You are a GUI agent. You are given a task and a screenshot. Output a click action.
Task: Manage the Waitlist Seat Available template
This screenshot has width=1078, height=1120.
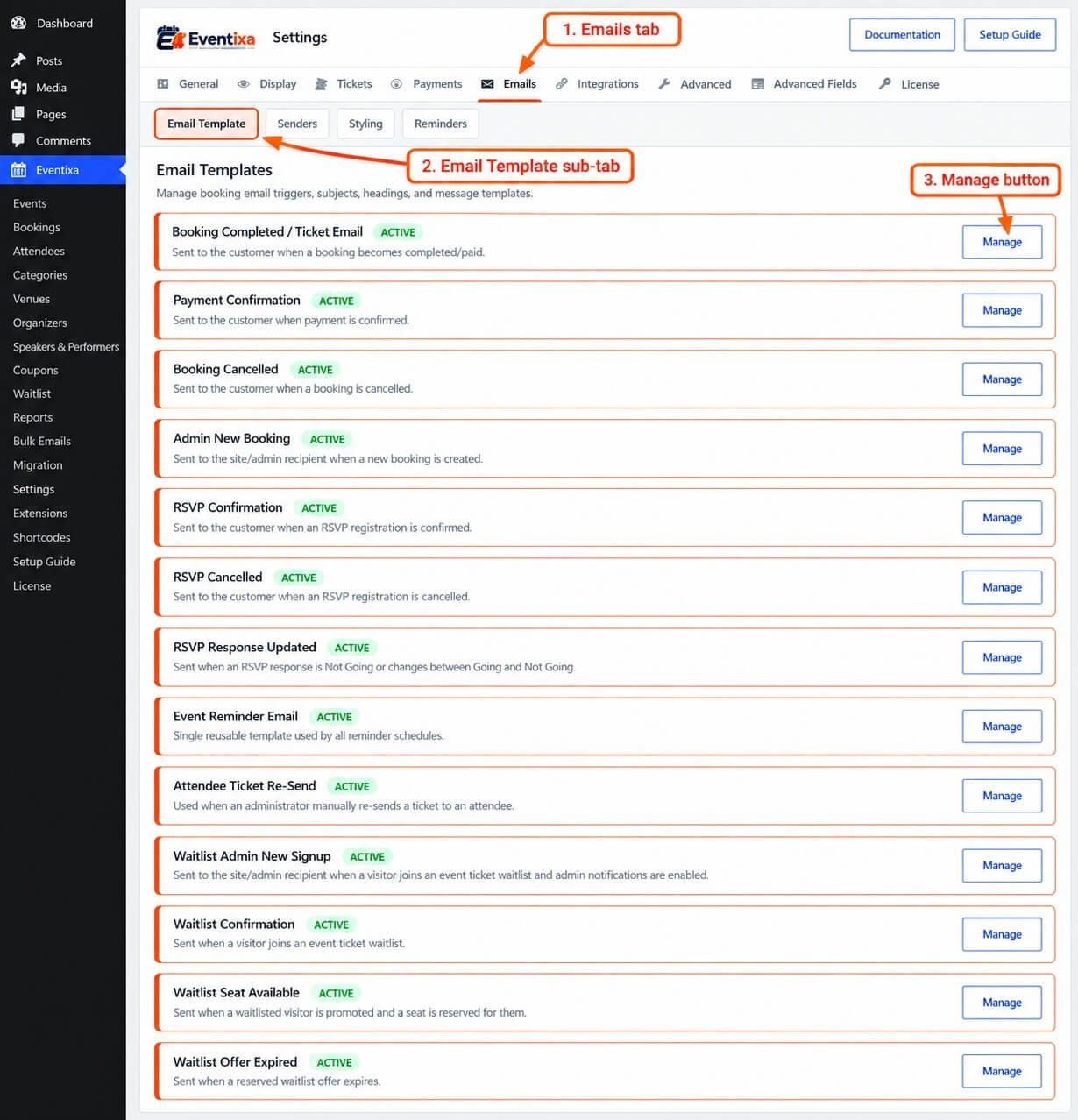1002,1003
